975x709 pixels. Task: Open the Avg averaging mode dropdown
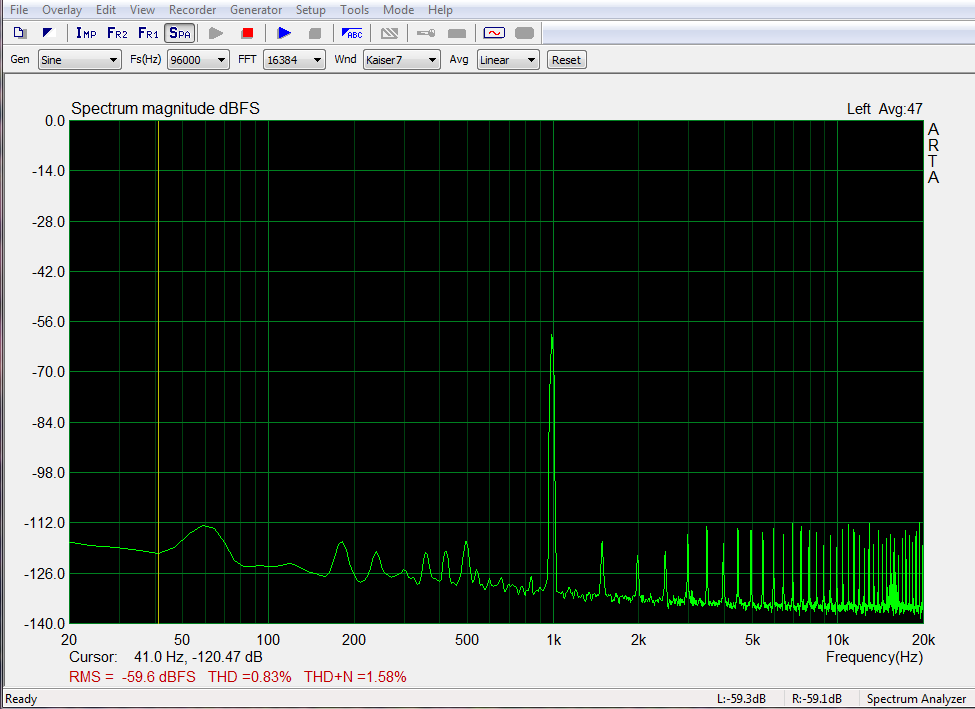508,60
